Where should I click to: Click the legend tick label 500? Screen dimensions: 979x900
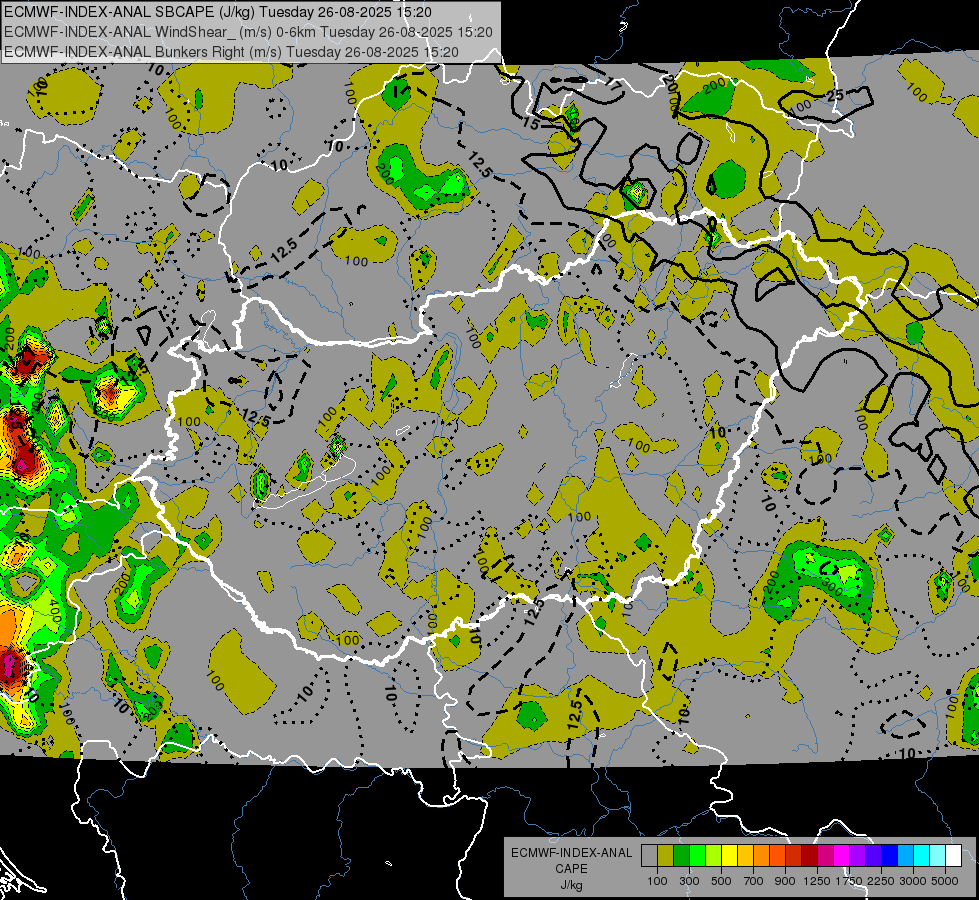(721, 881)
